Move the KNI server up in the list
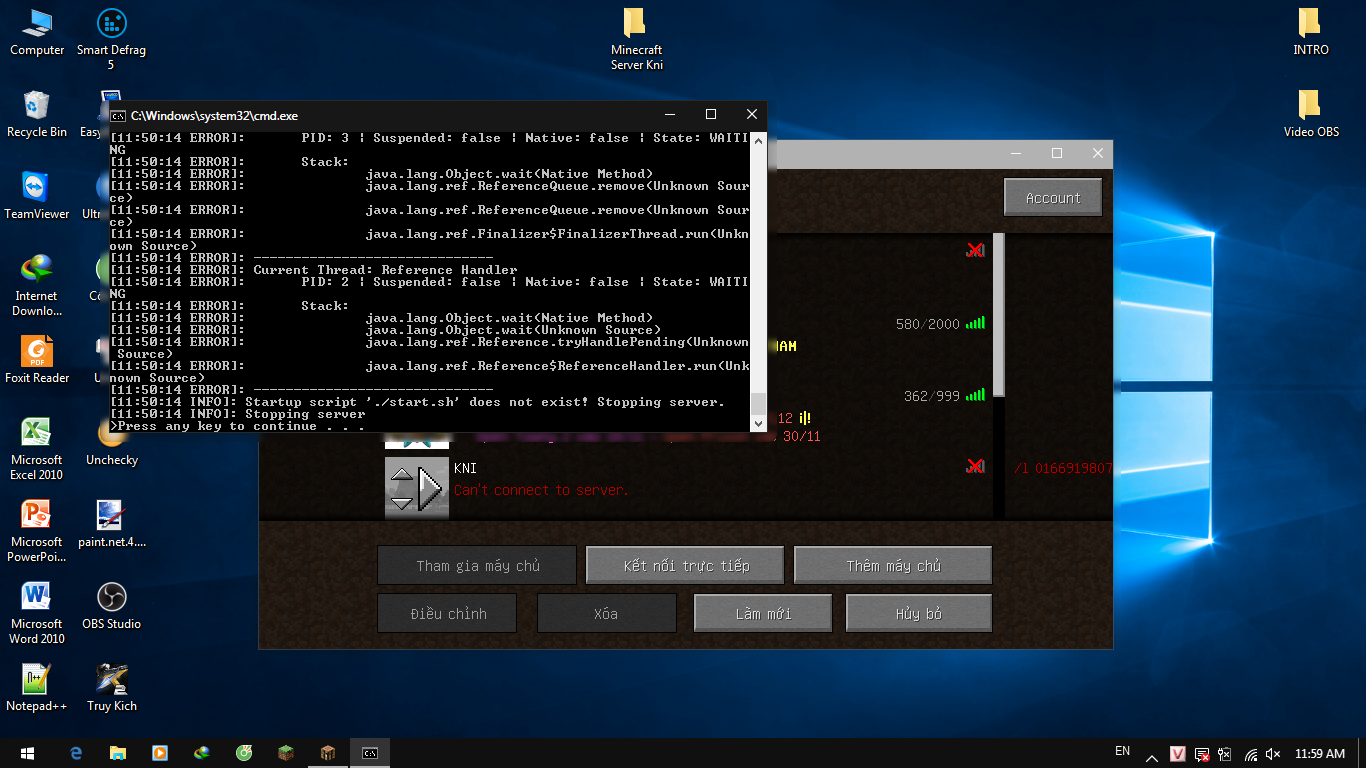The height and width of the screenshot is (768, 1366). point(401,476)
